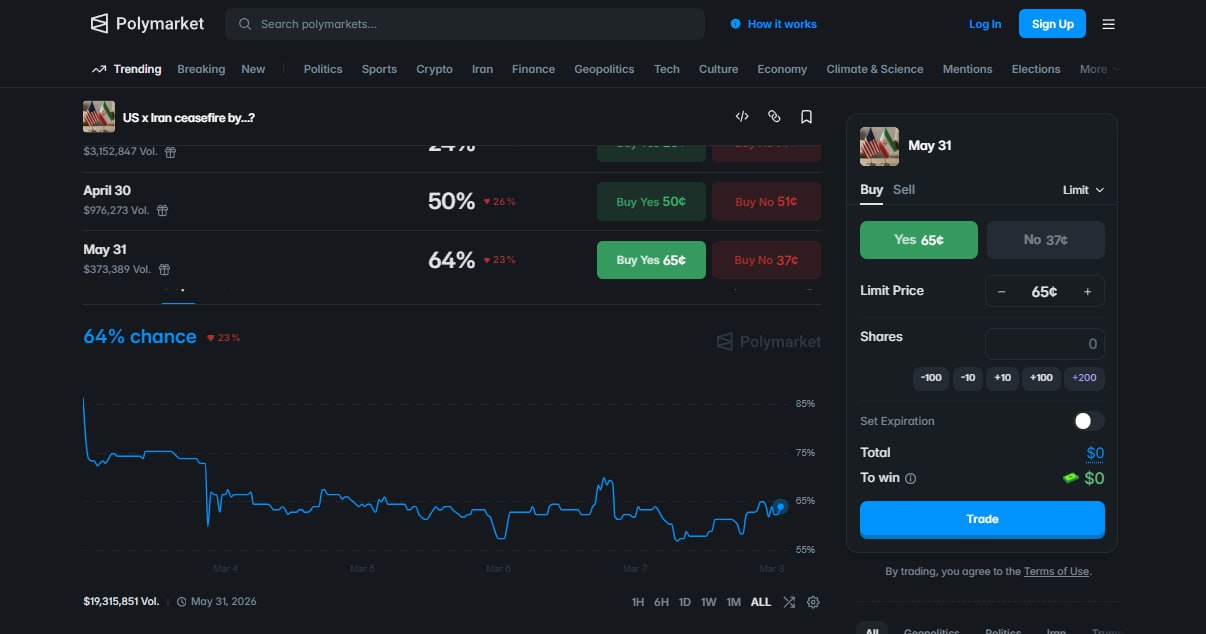Open chart settings gear icon
This screenshot has width=1206, height=634.
pyautogui.click(x=813, y=602)
